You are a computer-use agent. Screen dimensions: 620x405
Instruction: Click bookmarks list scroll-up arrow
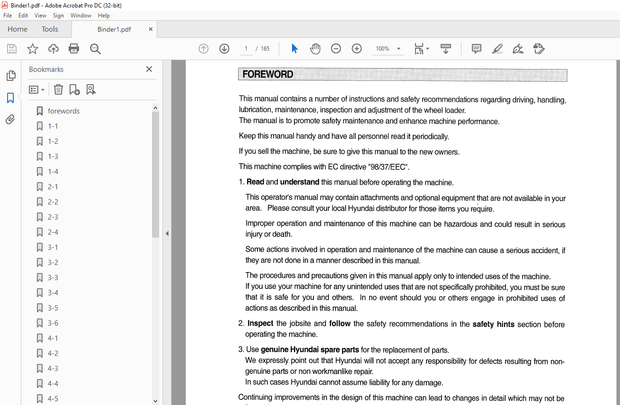point(155,108)
